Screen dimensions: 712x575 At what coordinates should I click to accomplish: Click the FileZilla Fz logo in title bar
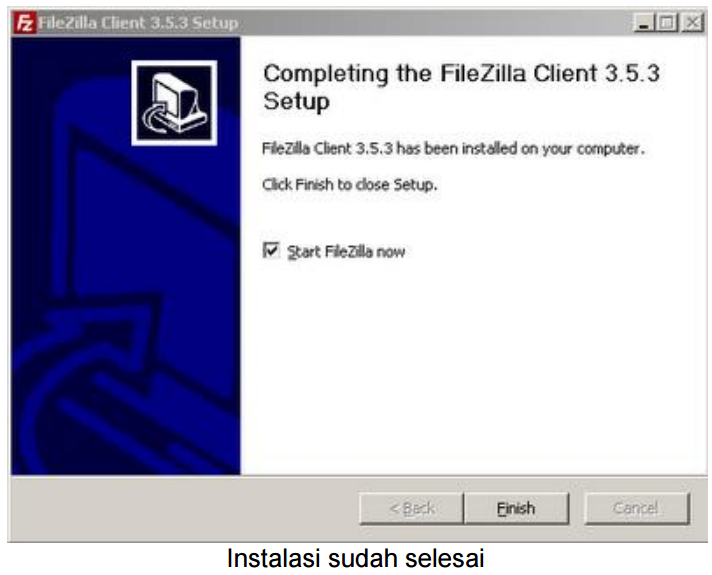(x=24, y=22)
